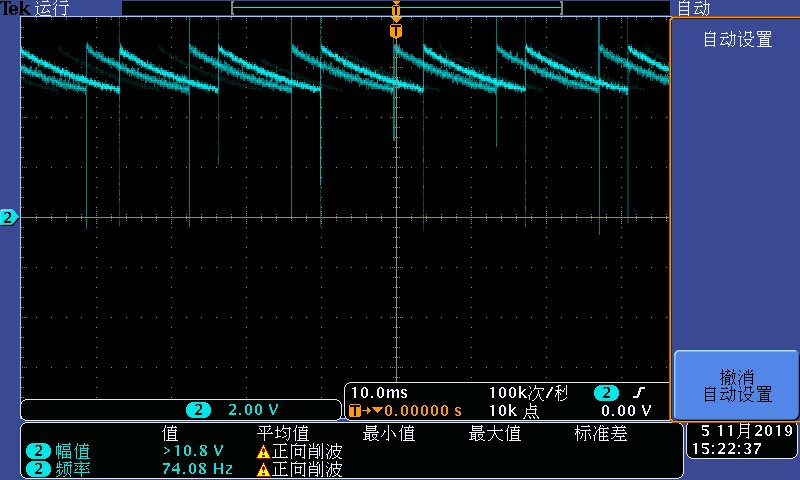The height and width of the screenshot is (480, 800).
Task: Click the 自动 trigger mode status at top
Action: point(693,8)
